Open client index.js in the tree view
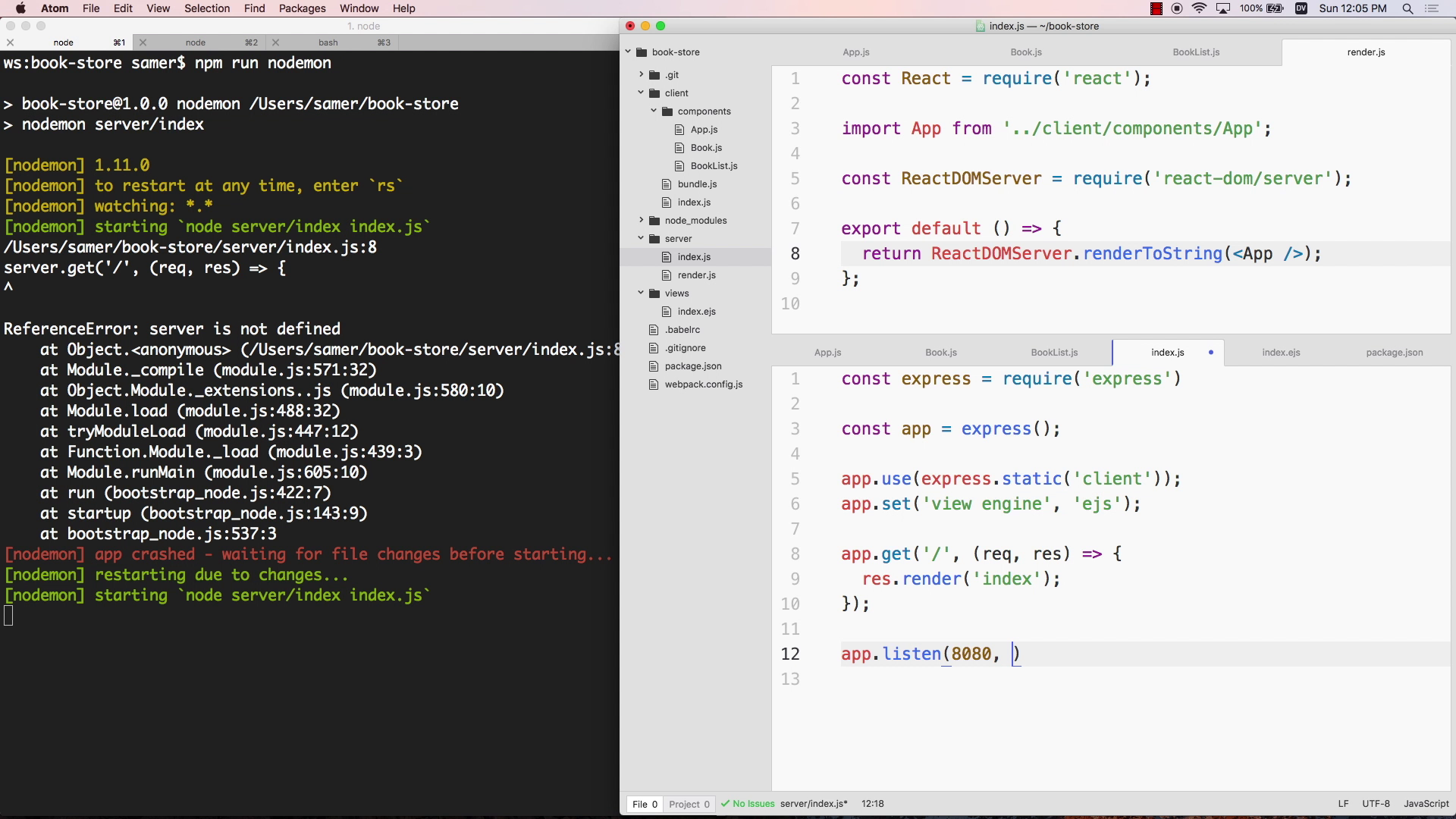Viewport: 1456px width, 819px height. point(694,202)
